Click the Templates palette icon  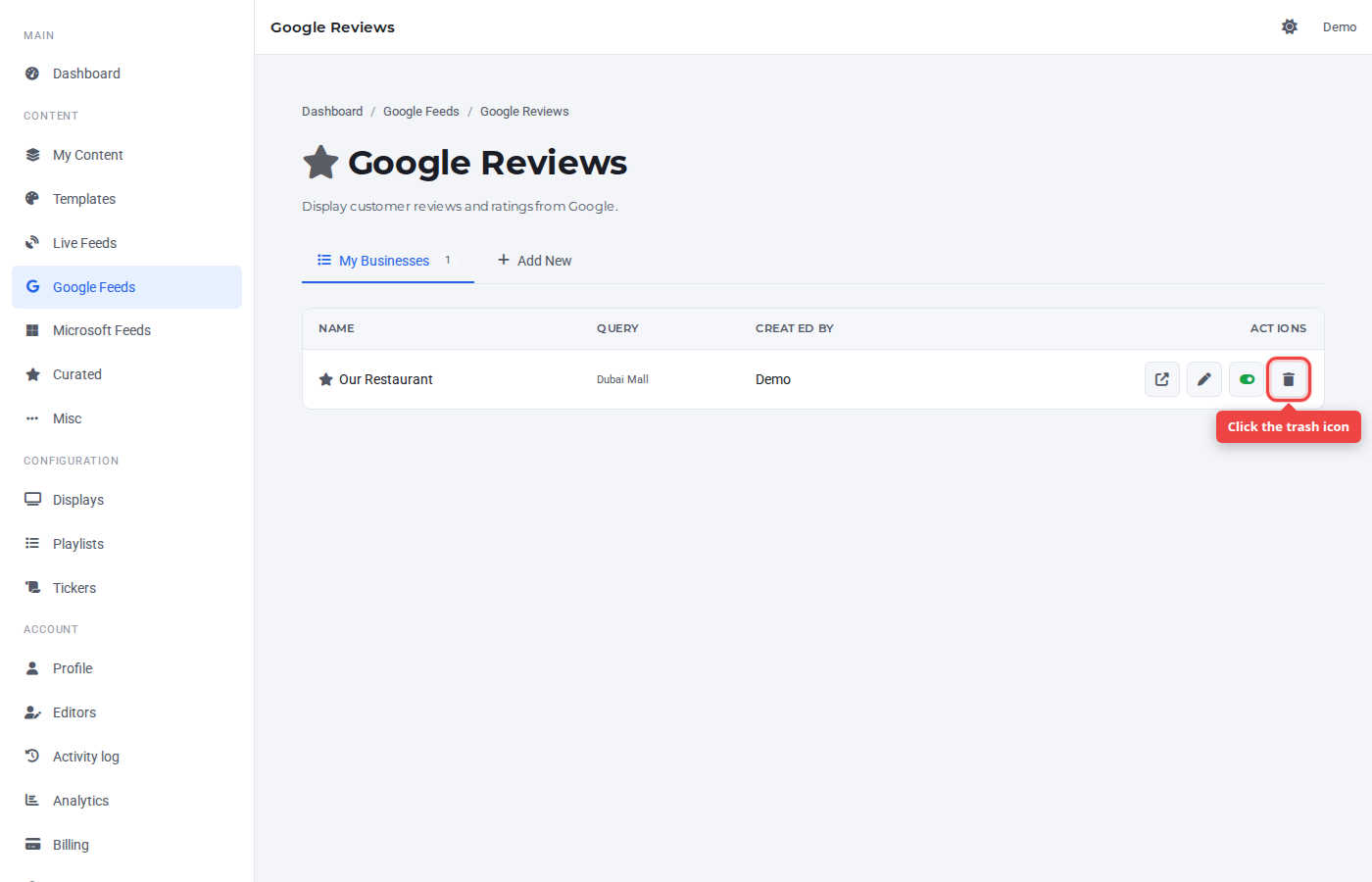pyautogui.click(x=32, y=199)
